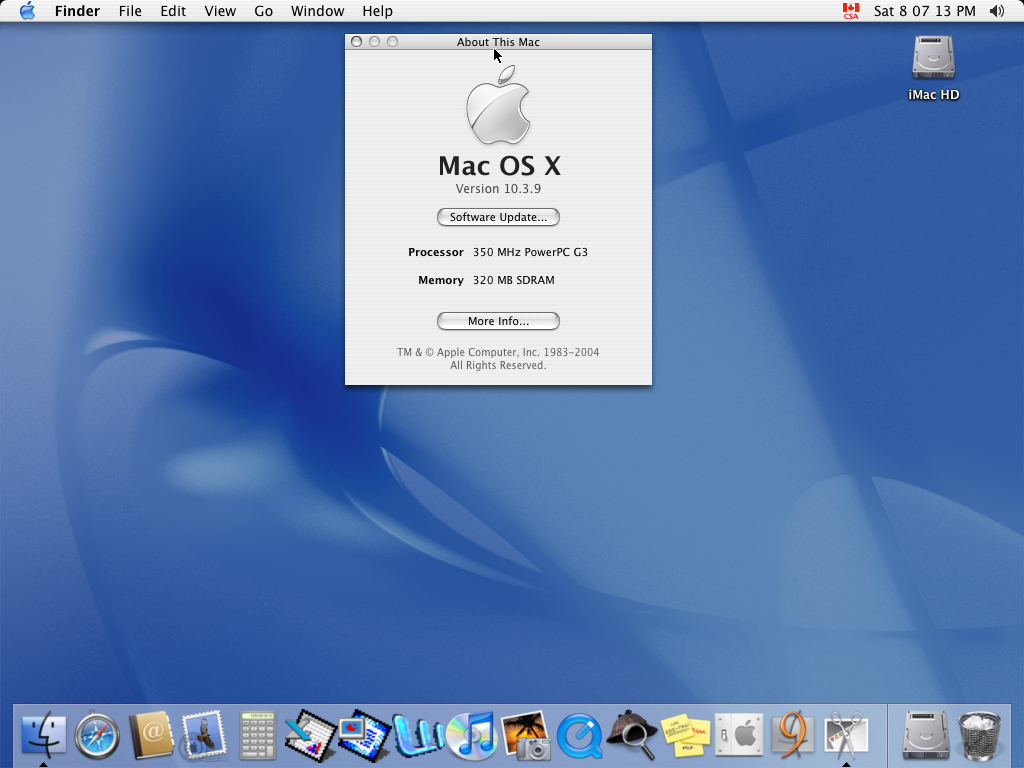Open Stickies yellow notes in Dock
Image resolution: width=1024 pixels, height=768 pixels.
click(x=685, y=736)
